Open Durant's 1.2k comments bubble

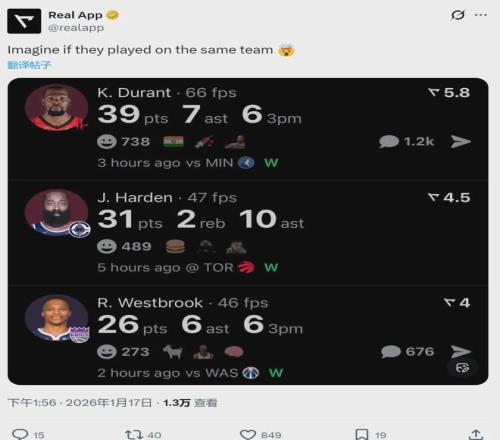click(x=406, y=142)
